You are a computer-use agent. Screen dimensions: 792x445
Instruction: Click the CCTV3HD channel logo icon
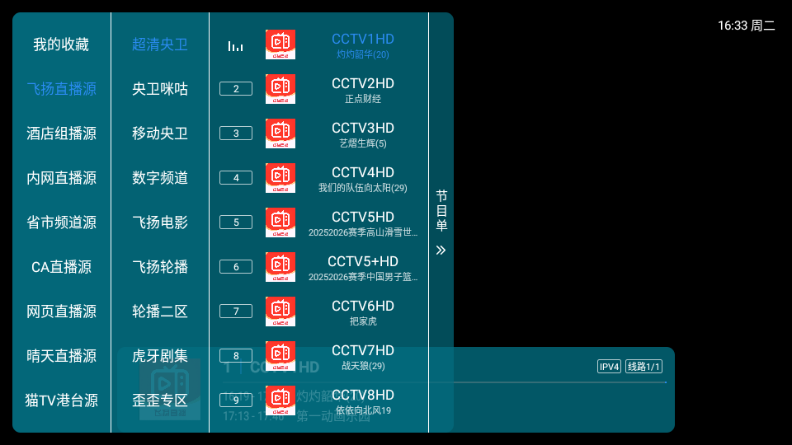click(x=280, y=133)
